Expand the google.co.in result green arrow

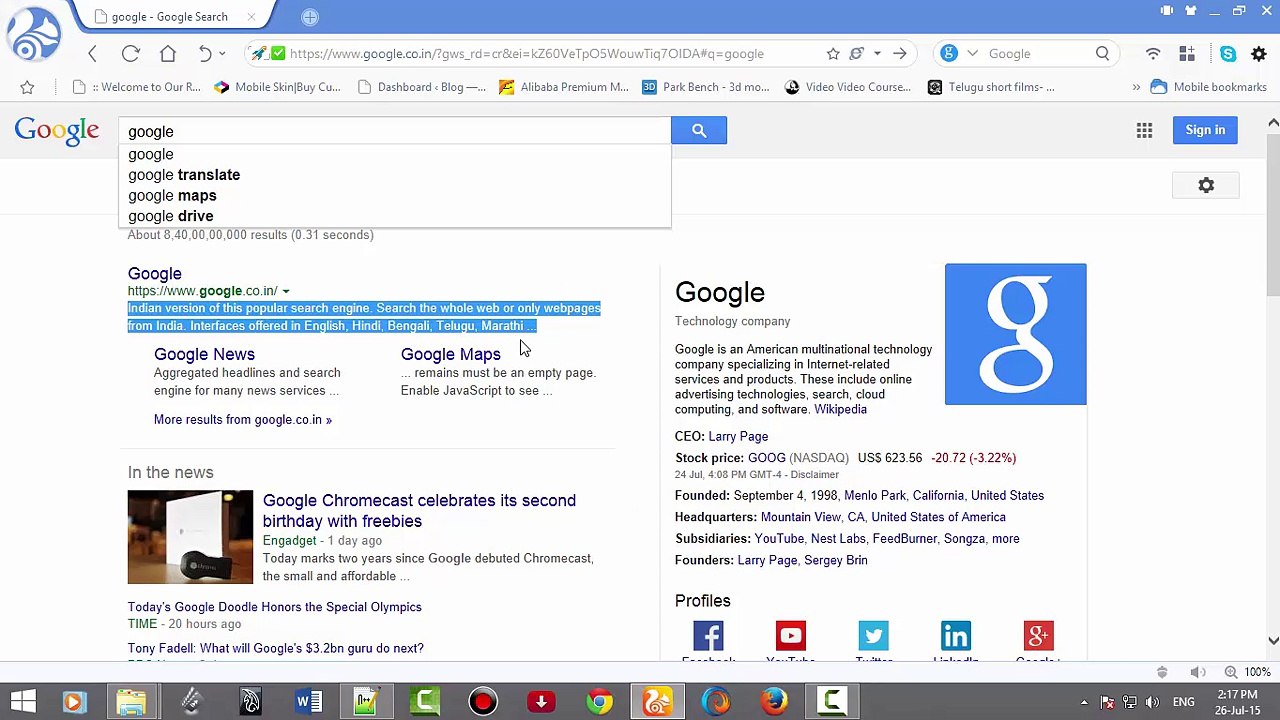pyautogui.click(x=286, y=291)
